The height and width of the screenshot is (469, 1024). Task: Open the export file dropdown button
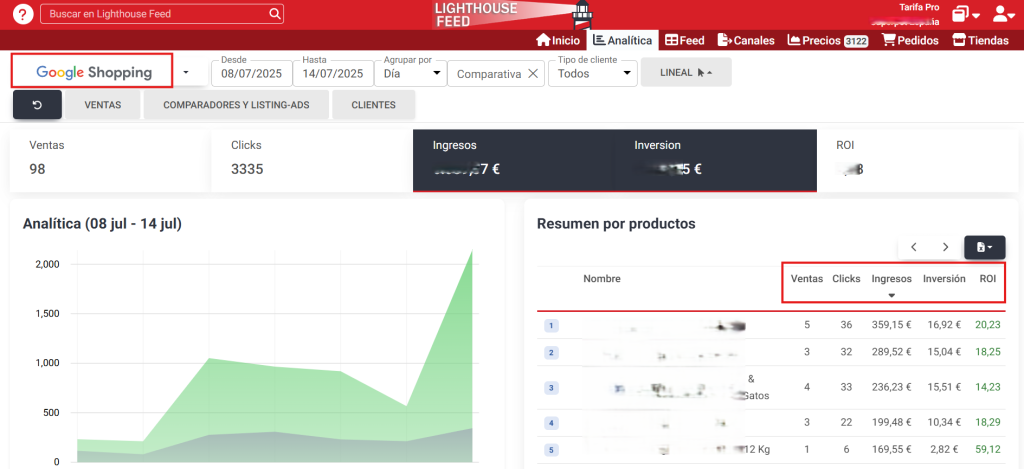[985, 247]
